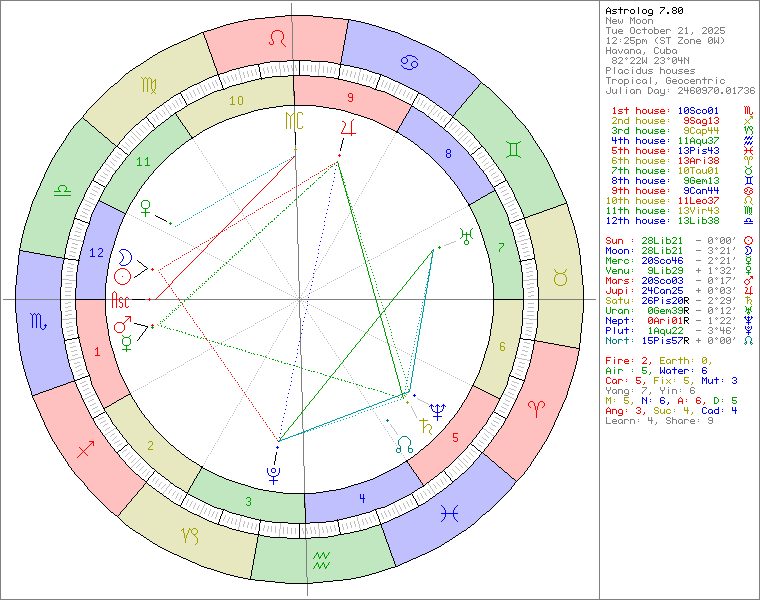Select the Venus glyph inside the chart wheel
This screenshot has height=600, width=760.
[146, 209]
